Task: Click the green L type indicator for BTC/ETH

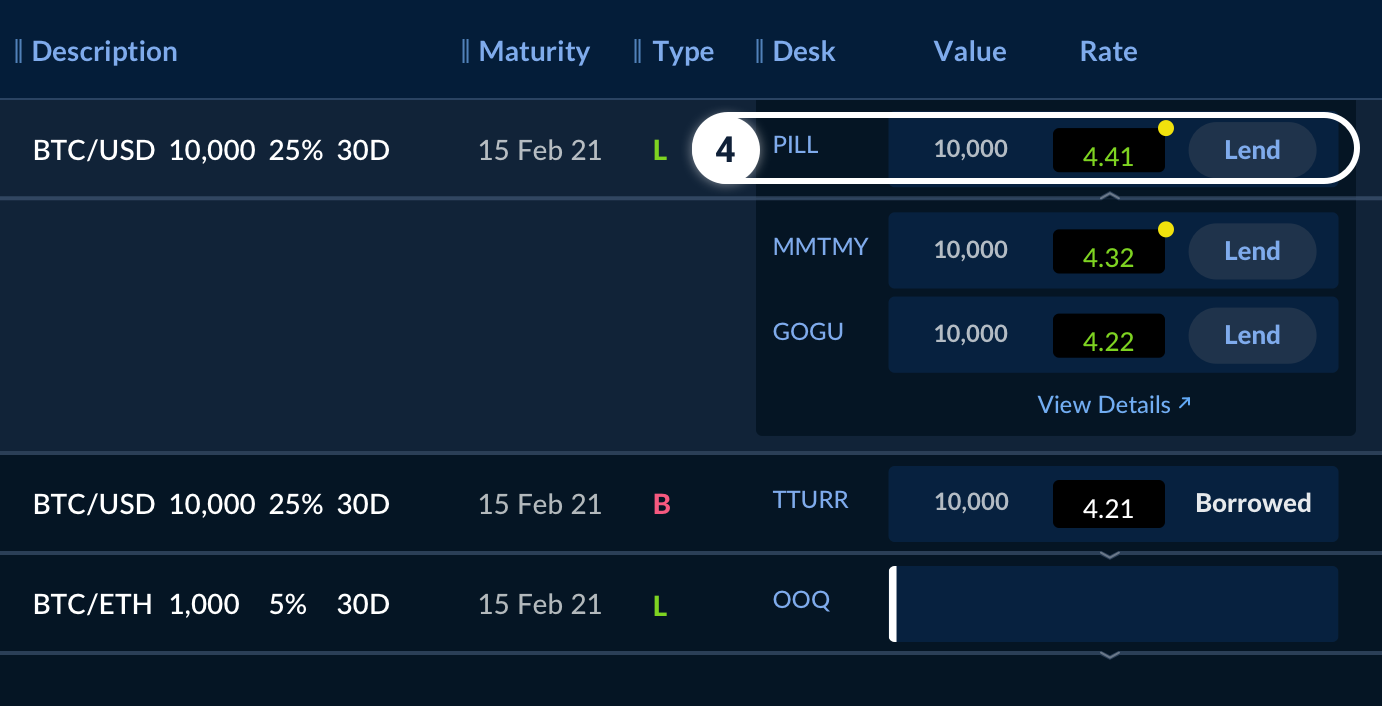Action: pyautogui.click(x=659, y=605)
